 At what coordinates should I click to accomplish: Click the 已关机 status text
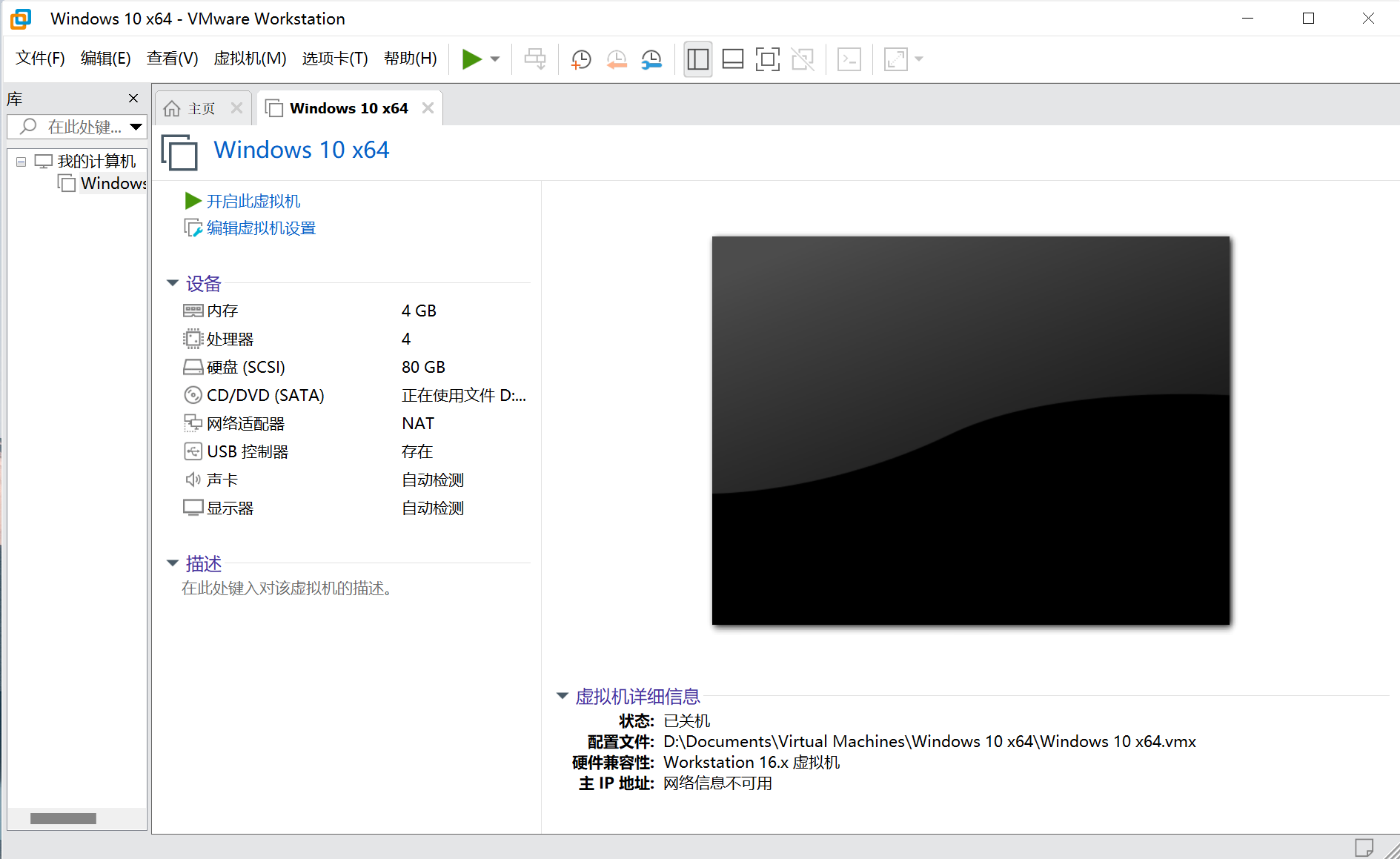pos(687,721)
